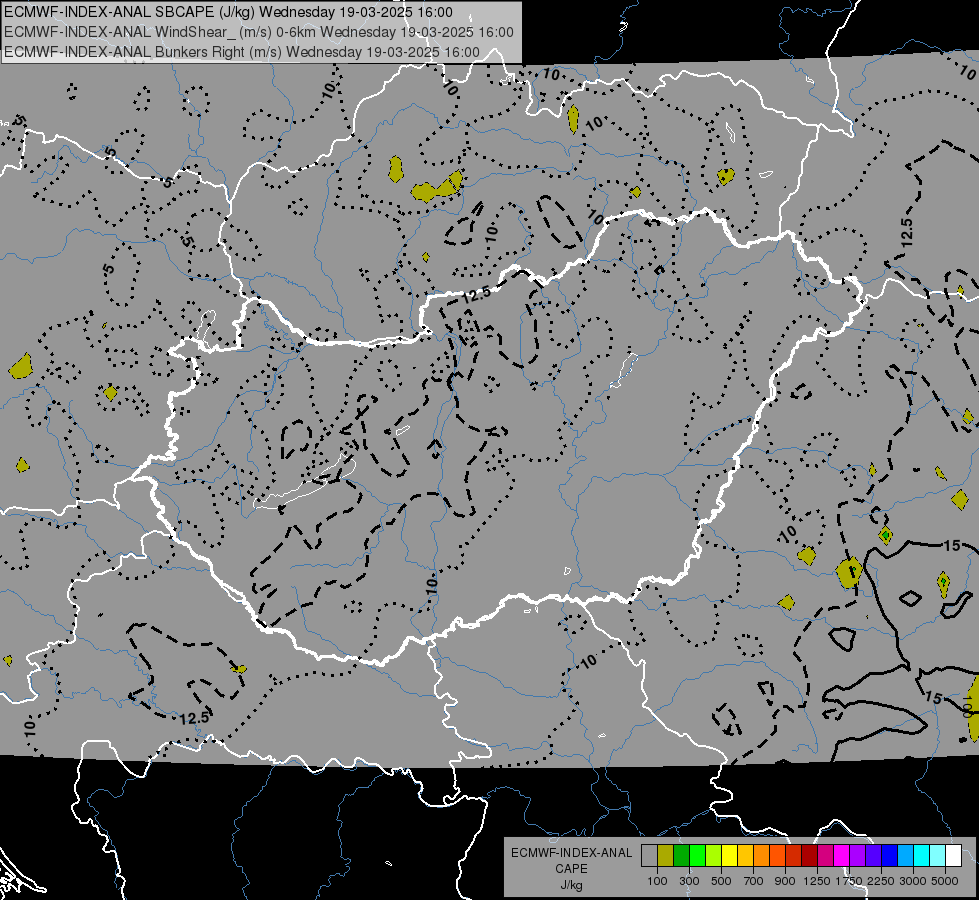
Task: Click the 1250 label under the legend
Action: point(817,881)
